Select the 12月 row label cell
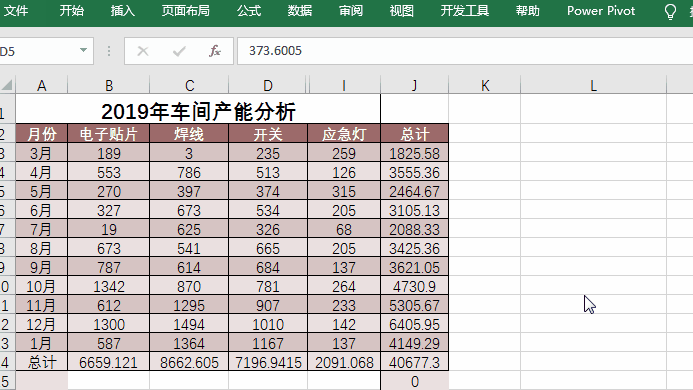The height and width of the screenshot is (390, 693). (42, 324)
